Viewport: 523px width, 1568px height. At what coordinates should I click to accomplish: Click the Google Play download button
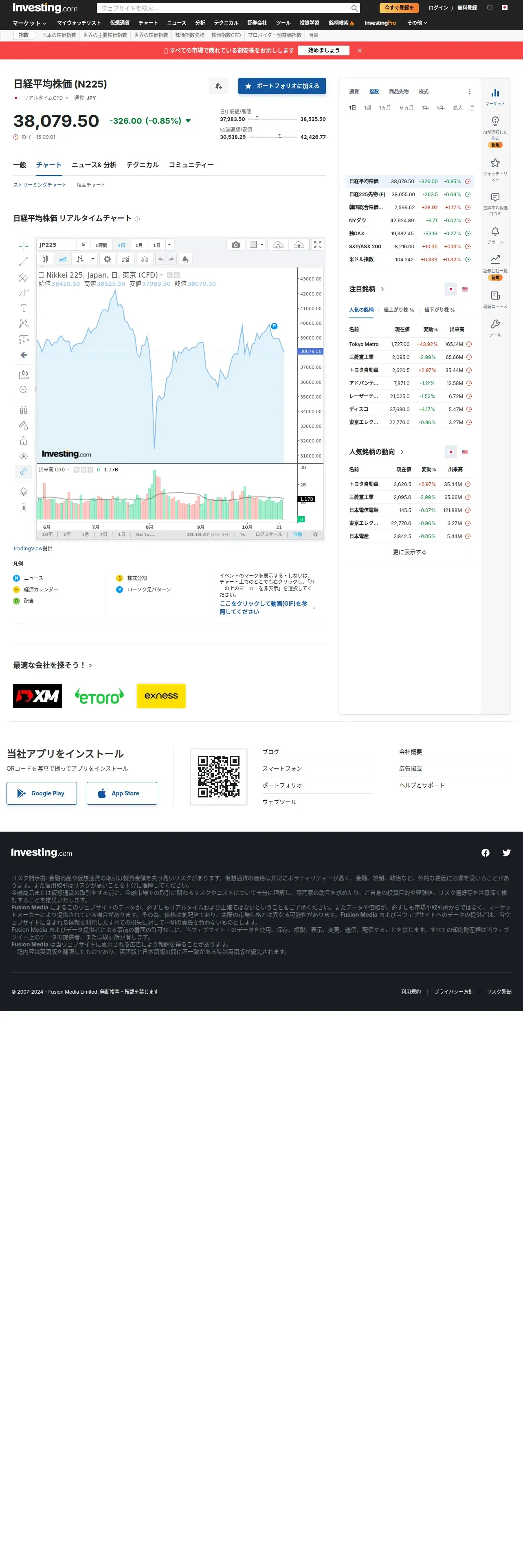[42, 793]
